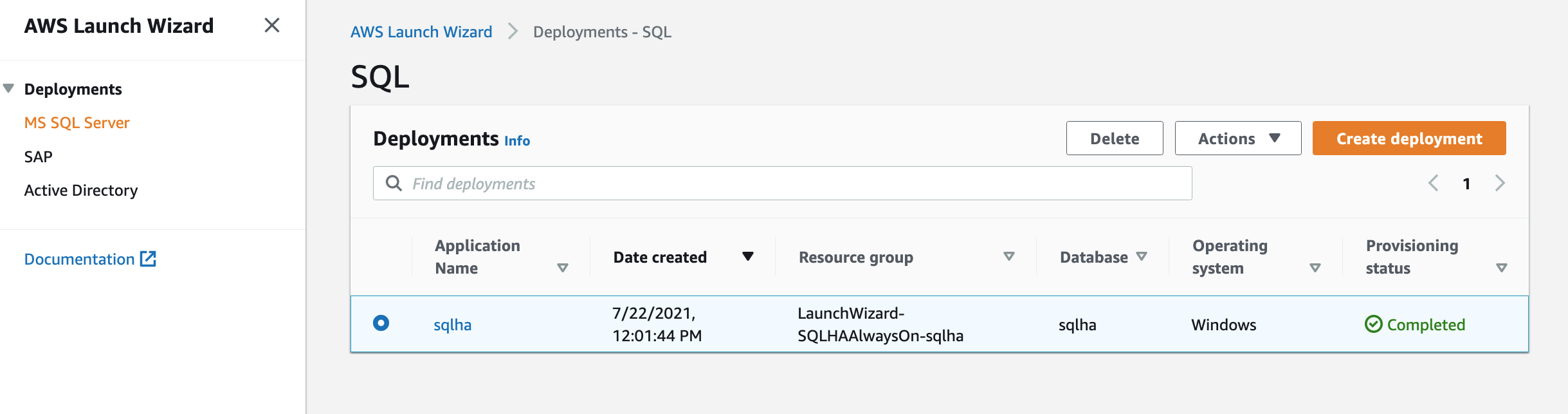Click the Create deployment button
The height and width of the screenshot is (414, 1568).
point(1408,138)
